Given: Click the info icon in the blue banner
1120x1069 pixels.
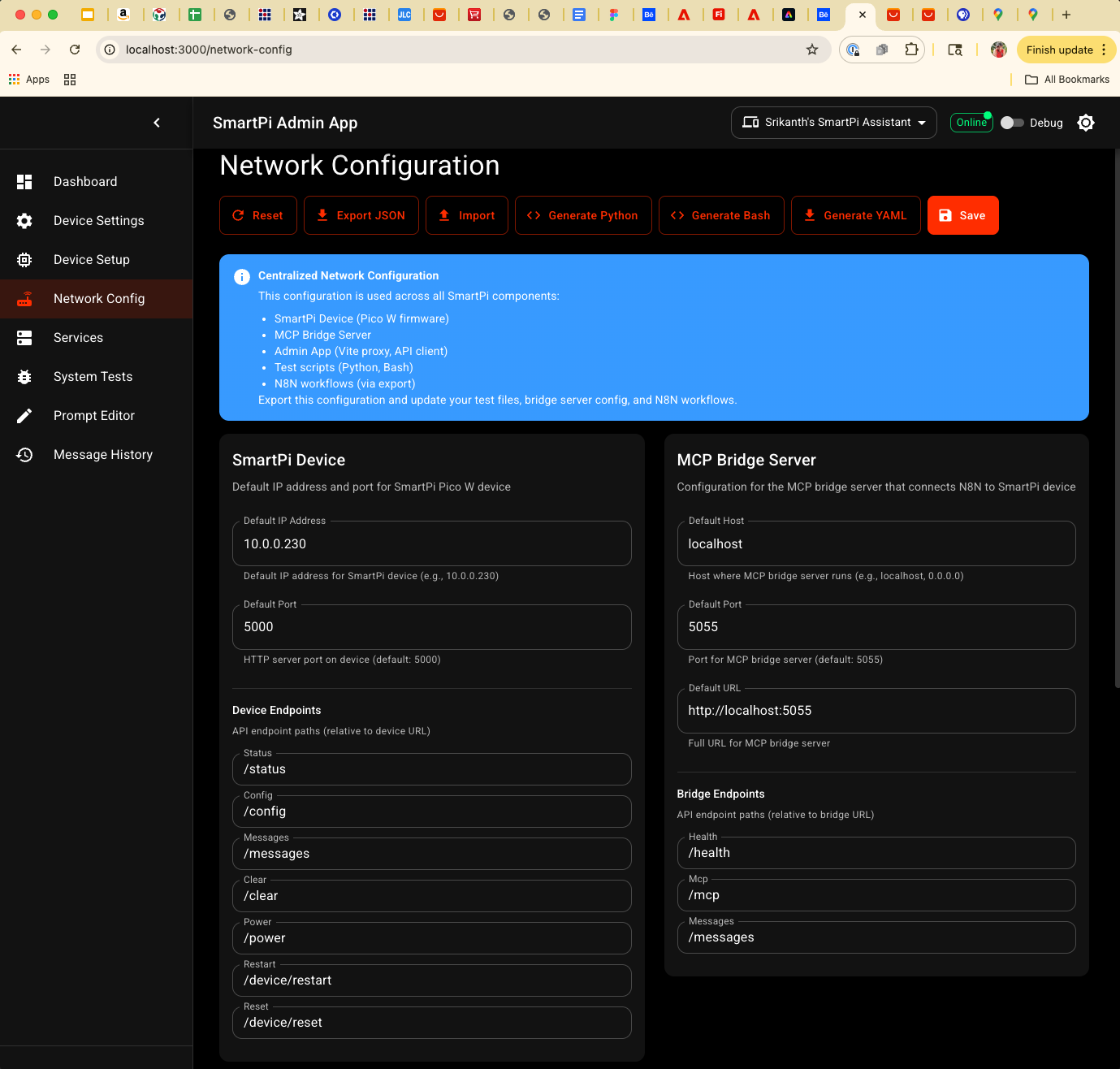Looking at the screenshot, I should tap(241, 276).
